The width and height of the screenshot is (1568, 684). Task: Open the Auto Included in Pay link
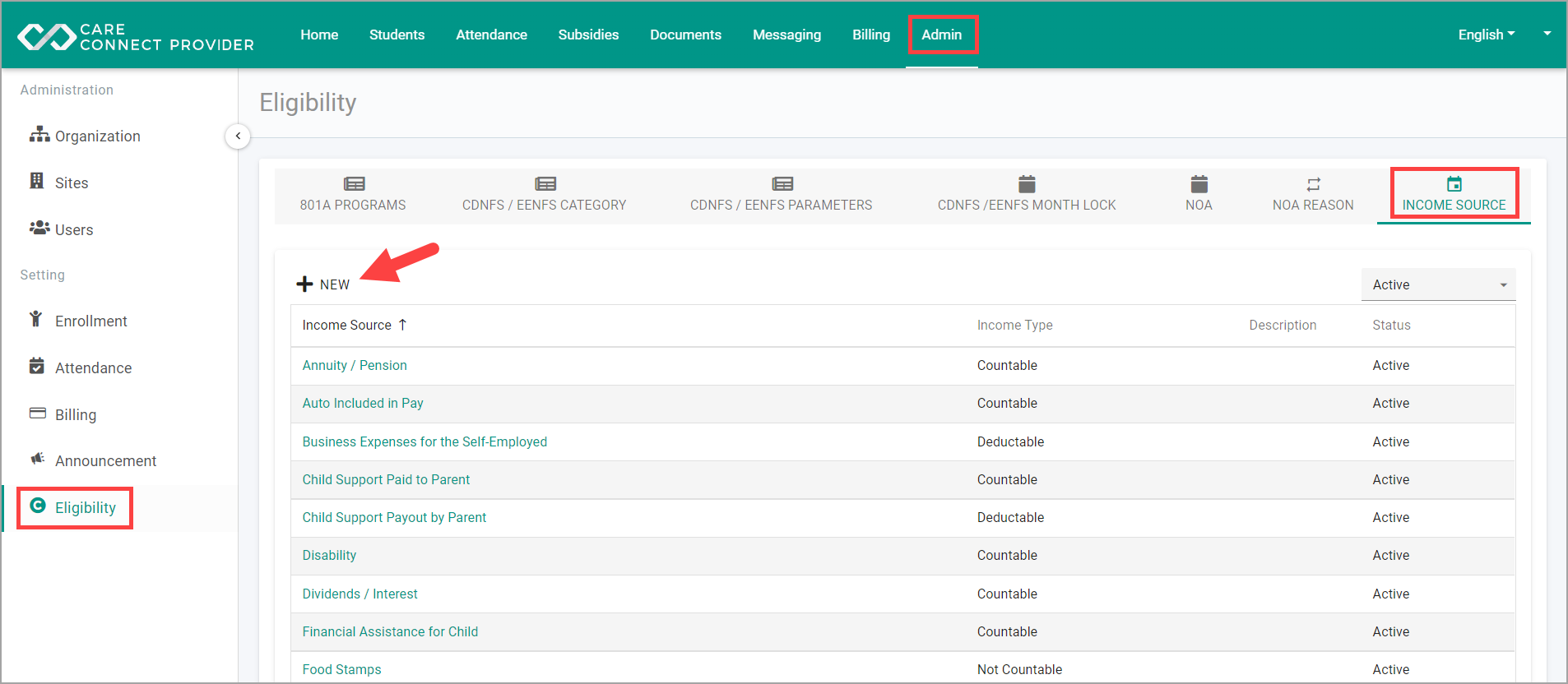(363, 403)
